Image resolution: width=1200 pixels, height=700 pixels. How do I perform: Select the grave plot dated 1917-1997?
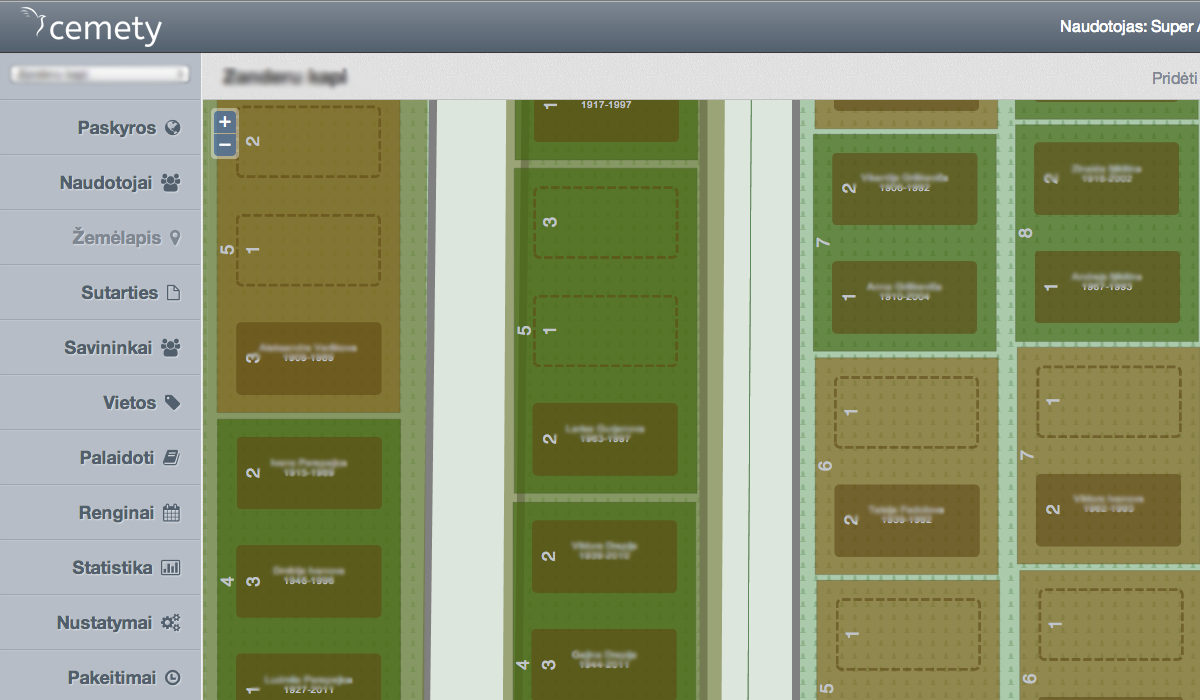tap(606, 117)
